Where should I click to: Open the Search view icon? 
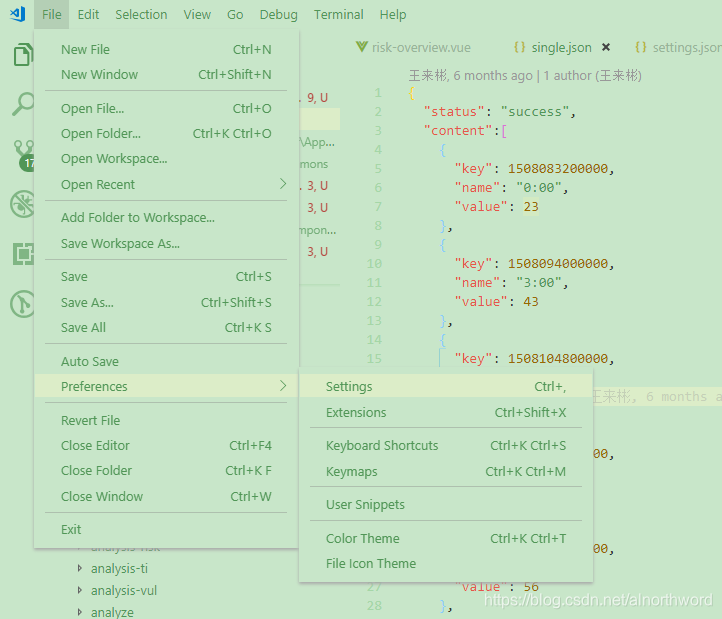22,104
